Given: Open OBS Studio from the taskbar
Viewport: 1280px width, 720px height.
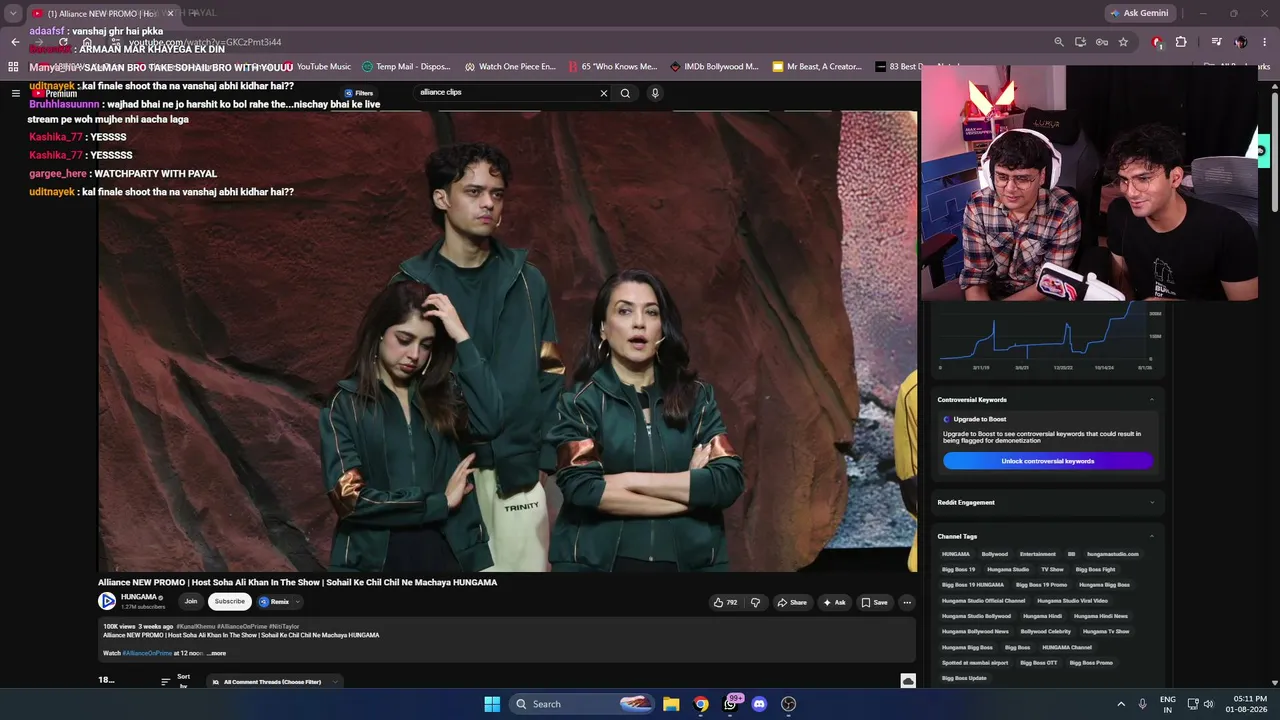Looking at the screenshot, I should tap(788, 704).
